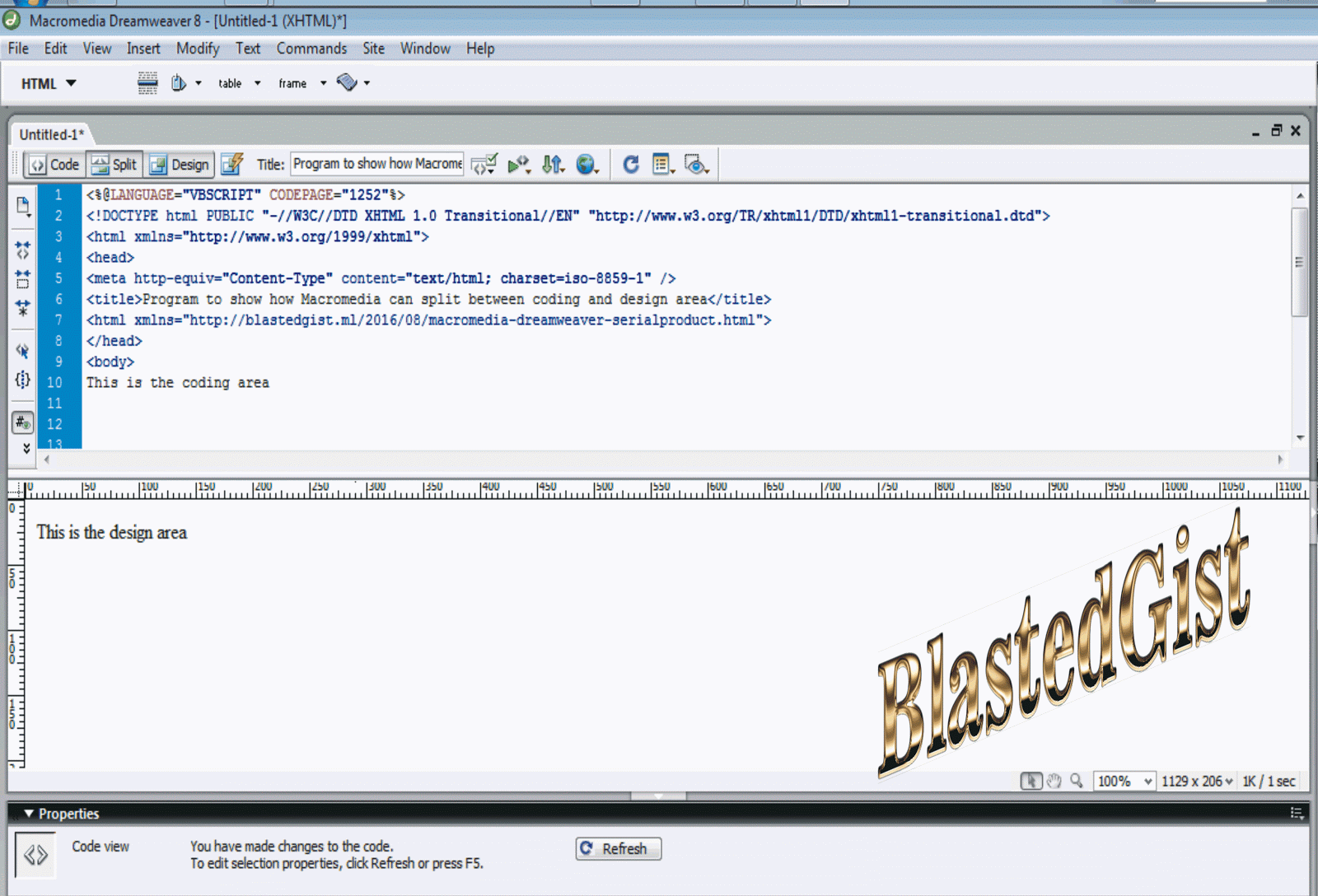Image resolution: width=1318 pixels, height=896 pixels.
Task: Collapse selection icon in coding toolbar
Action: [x=23, y=278]
